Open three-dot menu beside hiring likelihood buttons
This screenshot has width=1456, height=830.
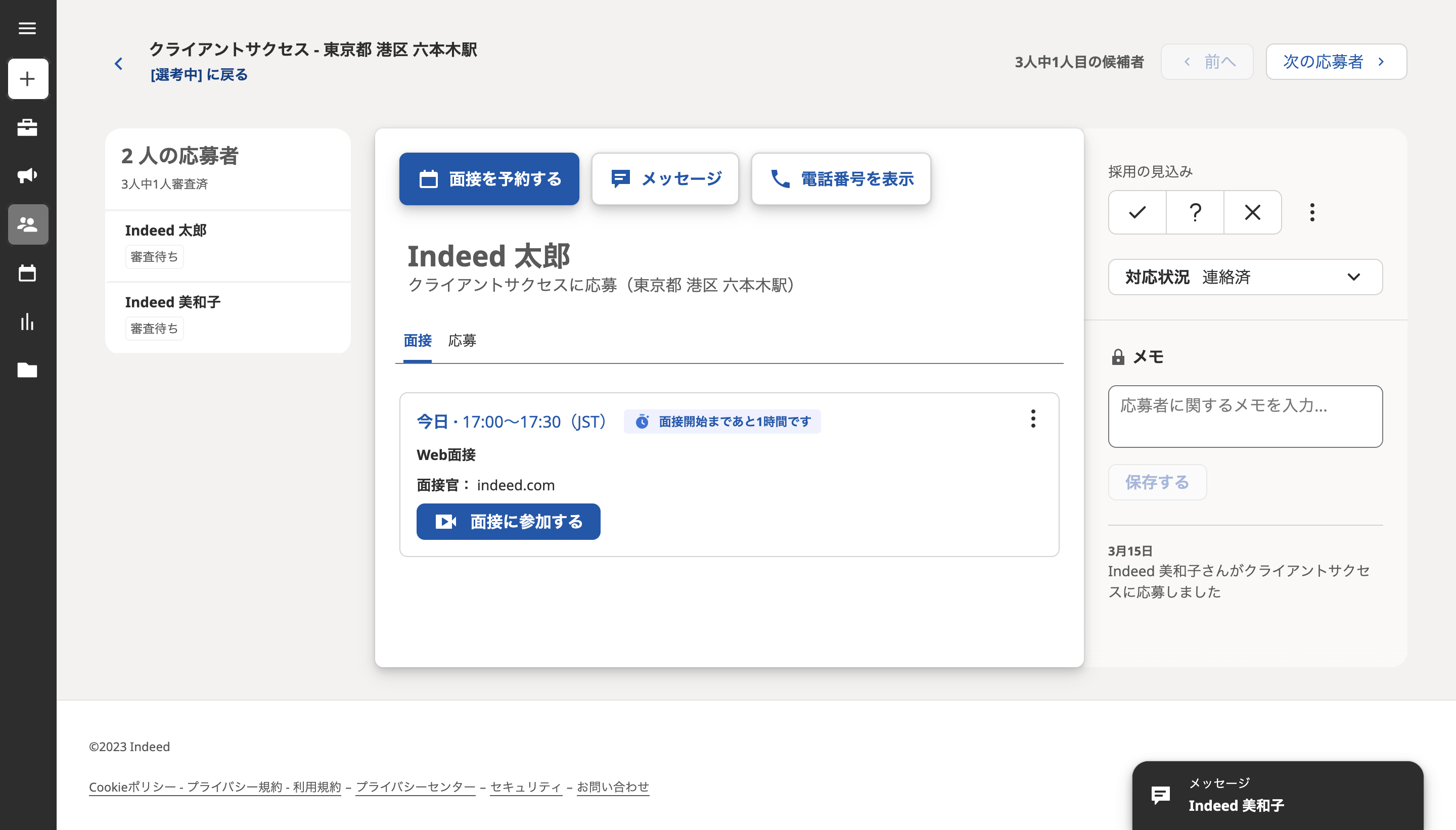1312,212
